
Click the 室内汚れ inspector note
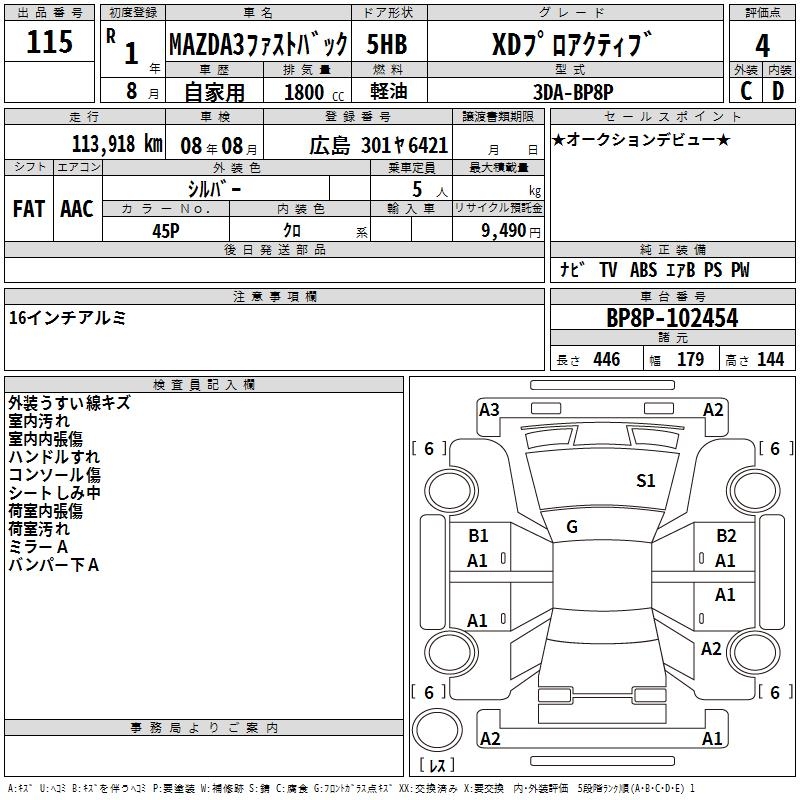point(40,421)
